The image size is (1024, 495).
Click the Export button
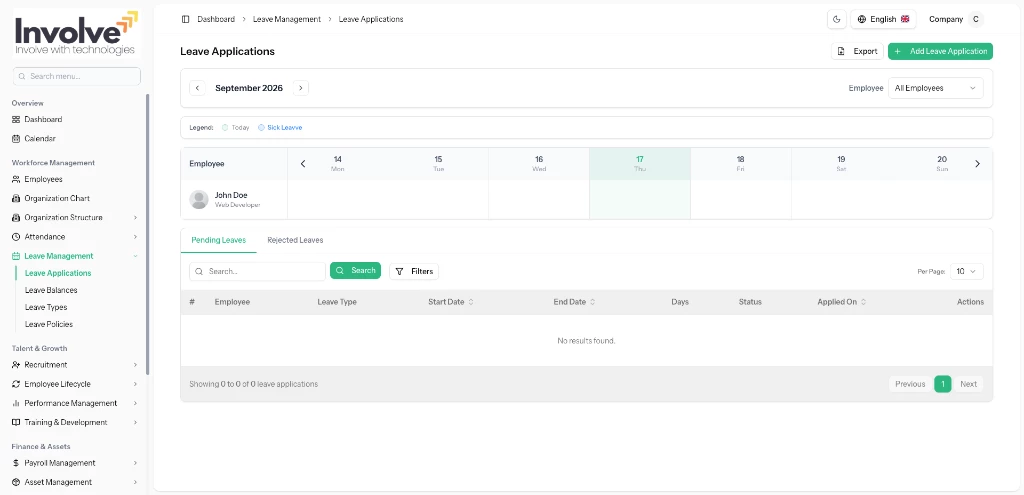(x=857, y=51)
